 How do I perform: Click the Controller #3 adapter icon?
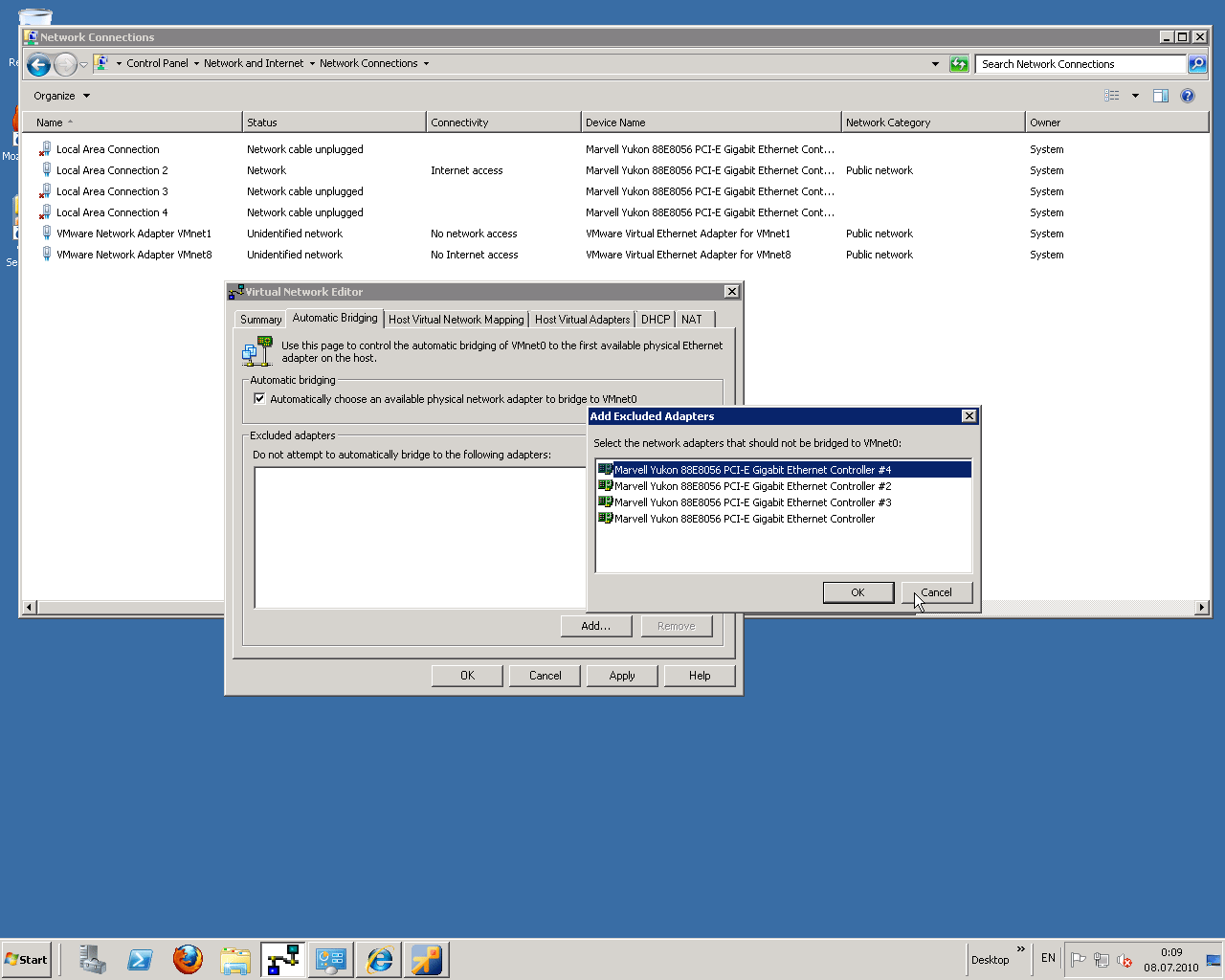[605, 502]
